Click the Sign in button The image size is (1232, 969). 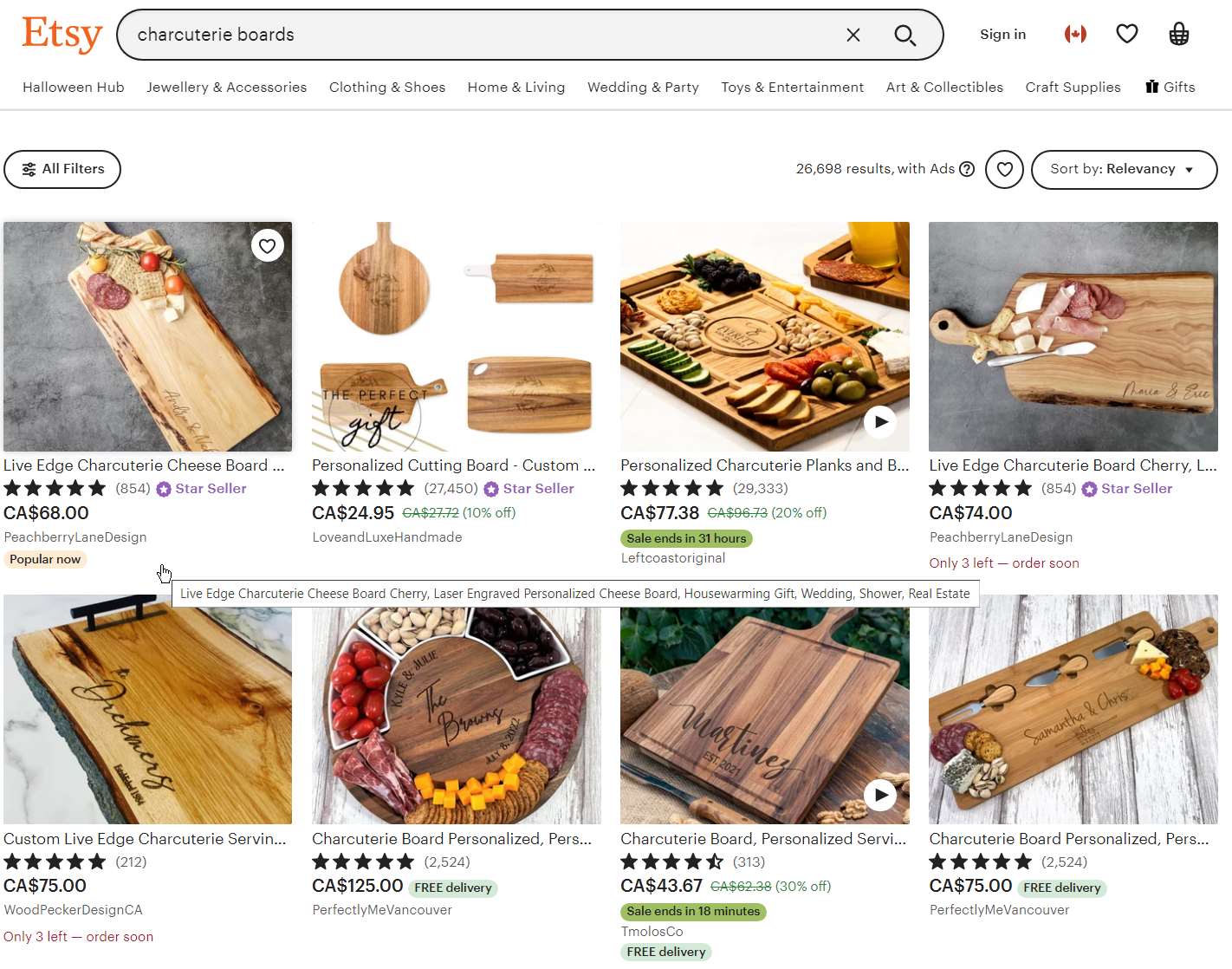tap(1002, 35)
